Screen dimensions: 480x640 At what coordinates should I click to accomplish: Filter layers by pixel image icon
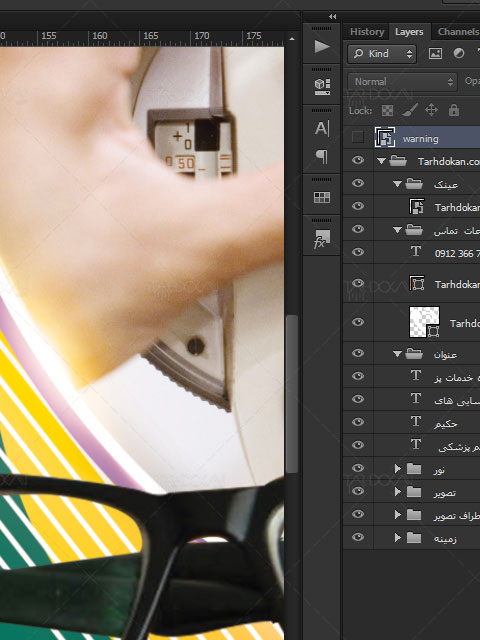pyautogui.click(x=435, y=53)
